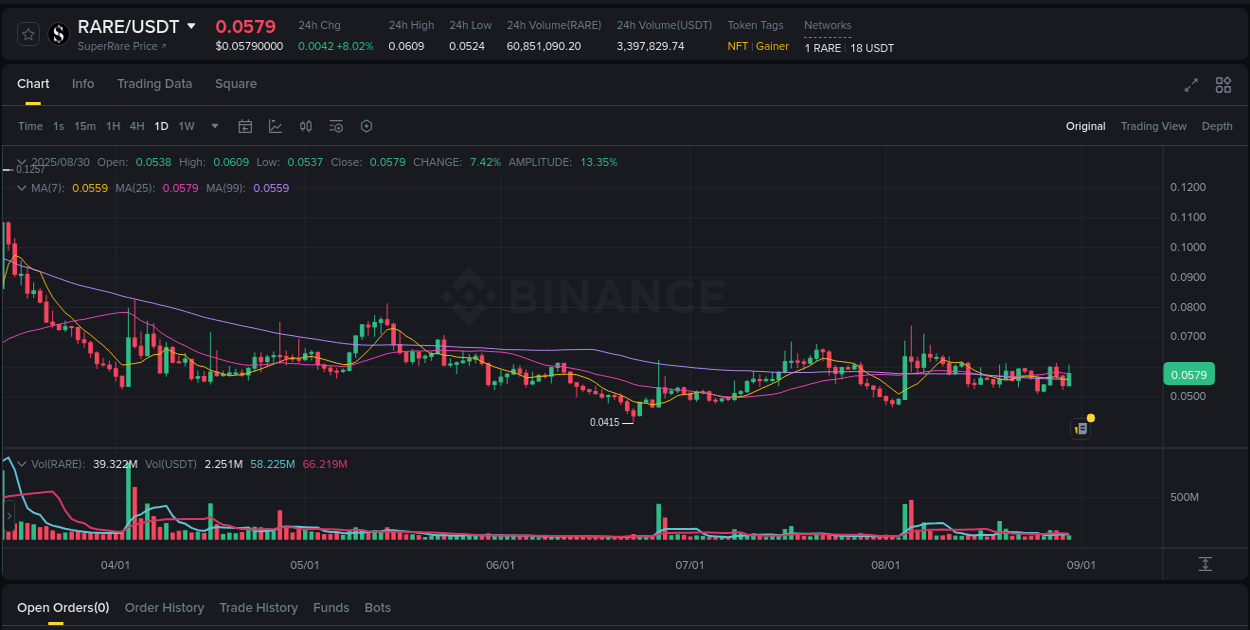Open the extra timeframes dropdown arrow
The height and width of the screenshot is (630, 1250).
coord(214,126)
